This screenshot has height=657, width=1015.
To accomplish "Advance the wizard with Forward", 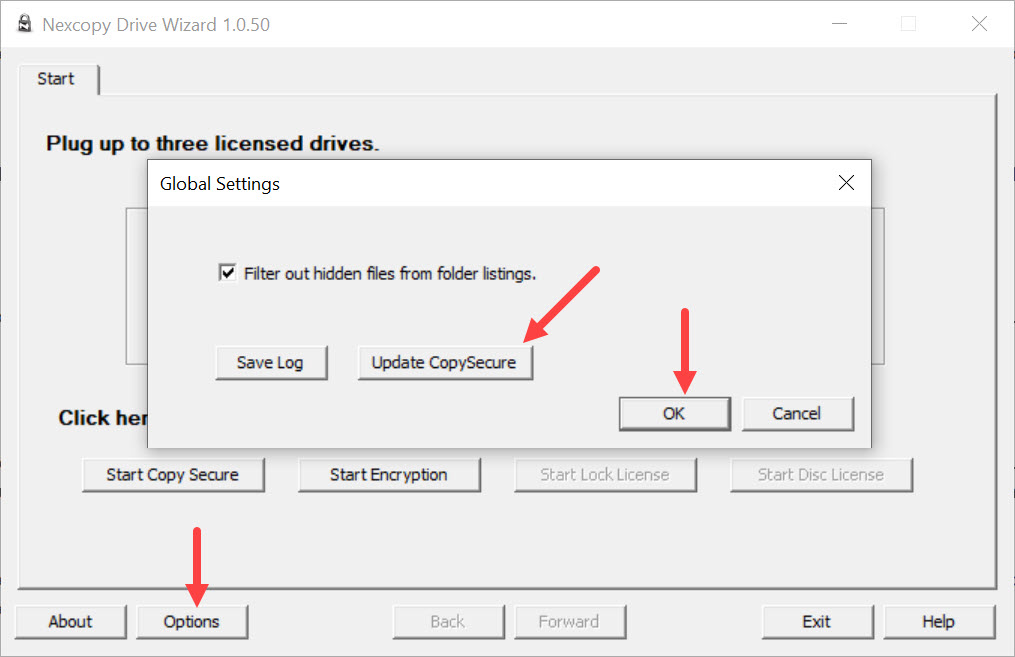I will (568, 622).
